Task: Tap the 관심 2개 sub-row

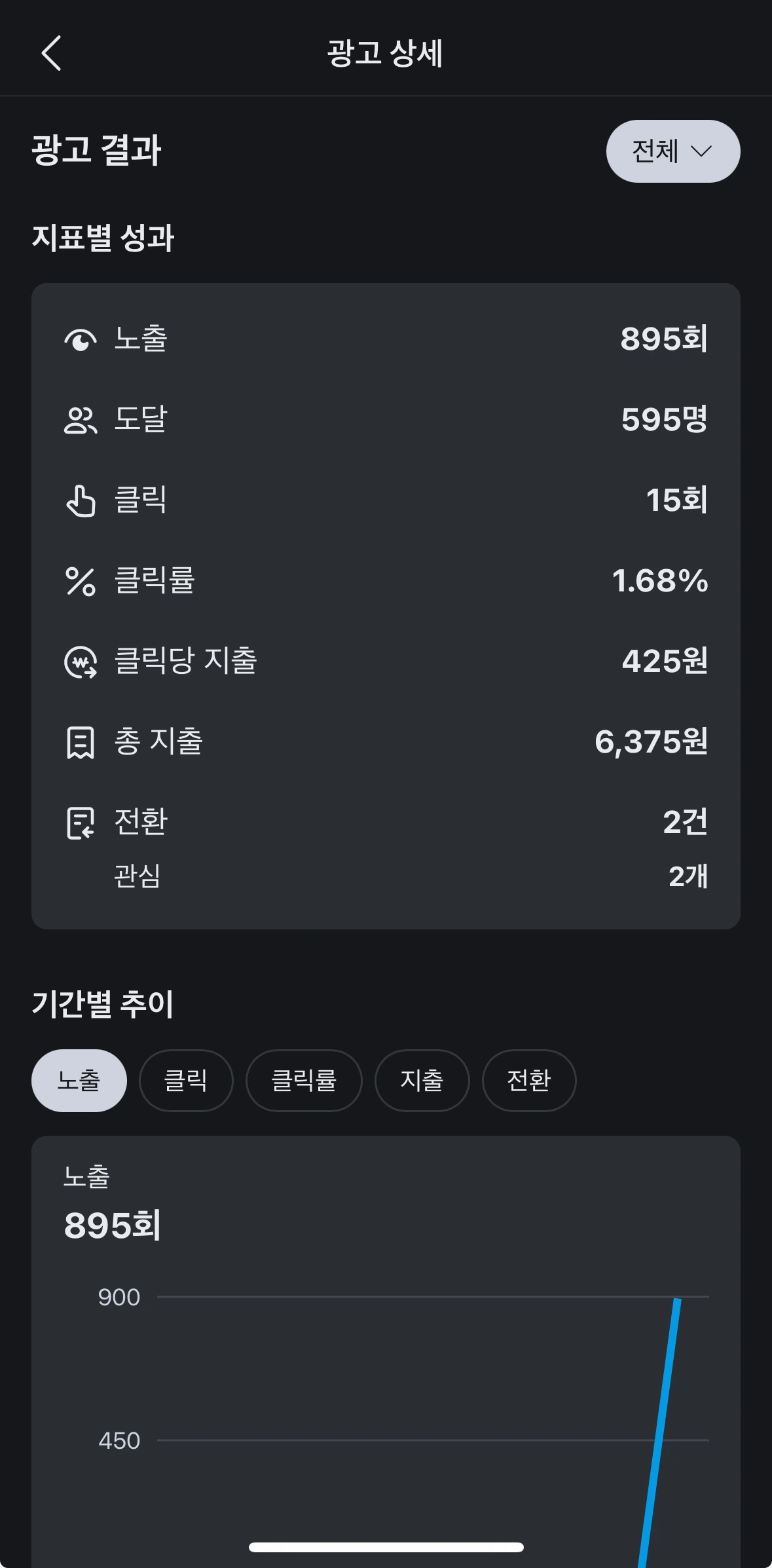Action: tap(385, 876)
